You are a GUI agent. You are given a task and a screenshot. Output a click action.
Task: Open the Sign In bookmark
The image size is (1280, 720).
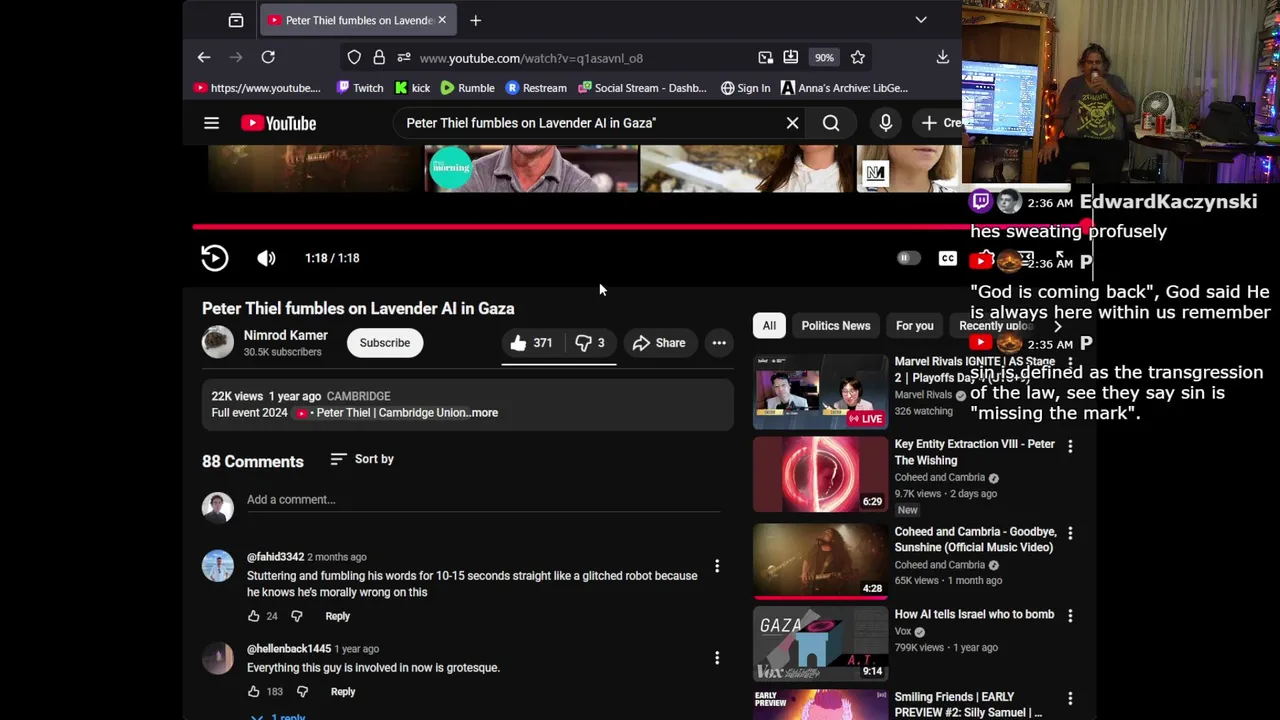coord(746,88)
